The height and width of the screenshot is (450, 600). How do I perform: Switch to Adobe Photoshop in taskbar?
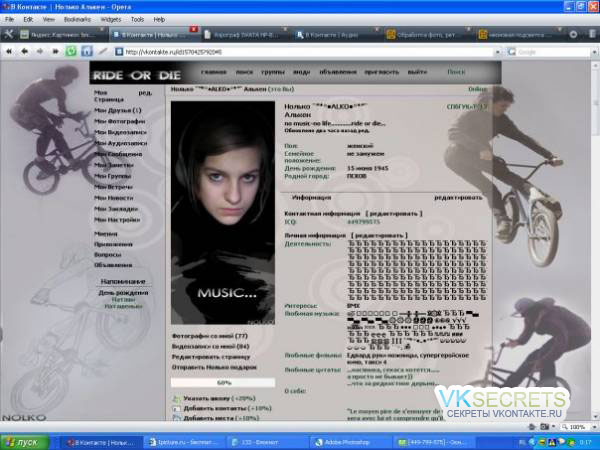coord(347,443)
